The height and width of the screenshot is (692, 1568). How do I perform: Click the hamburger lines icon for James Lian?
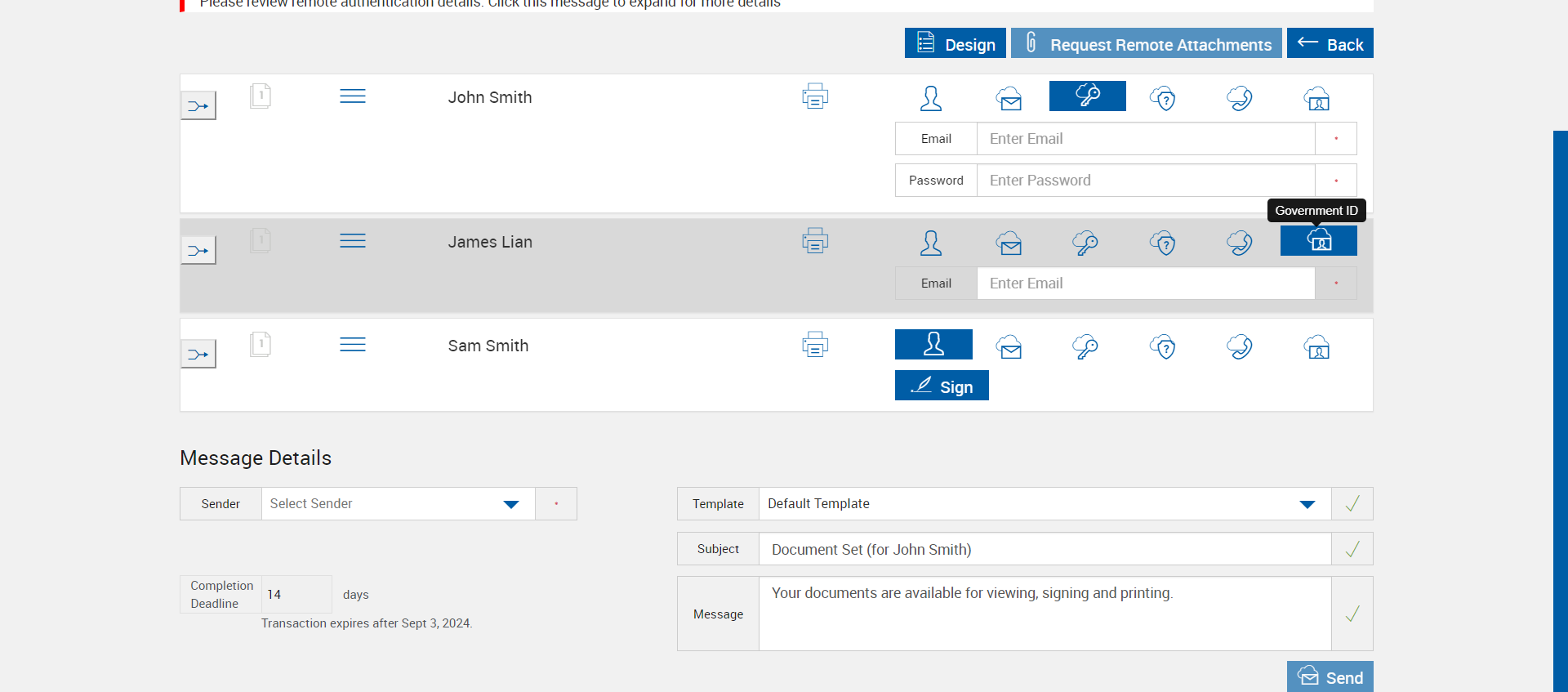tap(353, 241)
